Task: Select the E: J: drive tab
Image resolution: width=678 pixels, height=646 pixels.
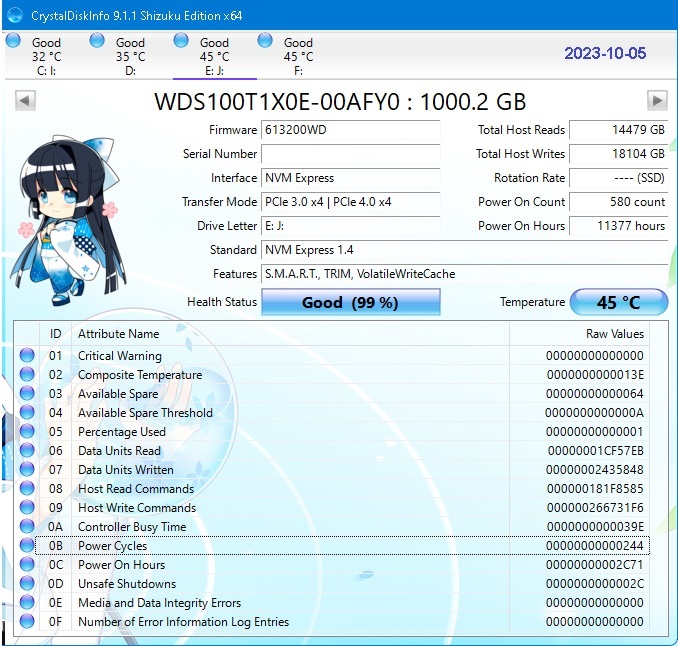Action: (214, 57)
